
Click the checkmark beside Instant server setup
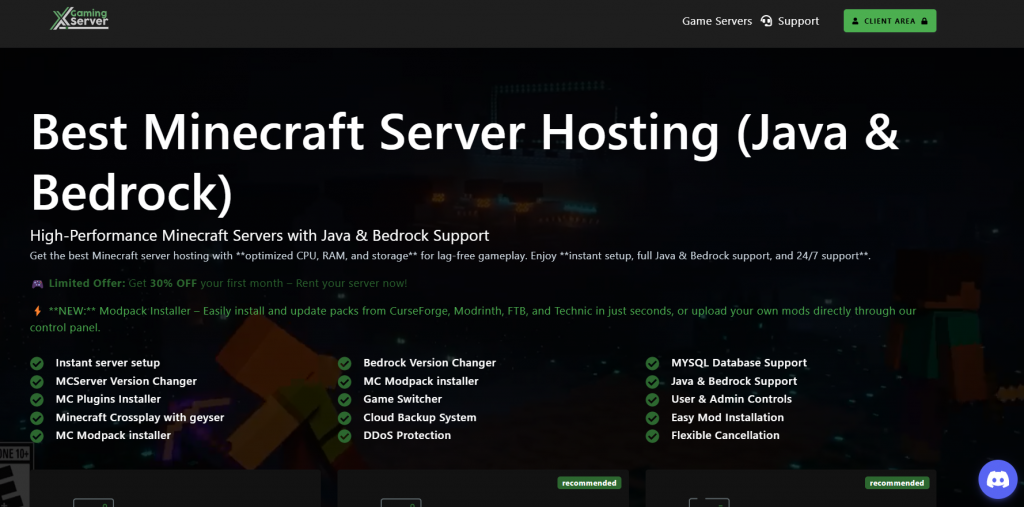37,363
